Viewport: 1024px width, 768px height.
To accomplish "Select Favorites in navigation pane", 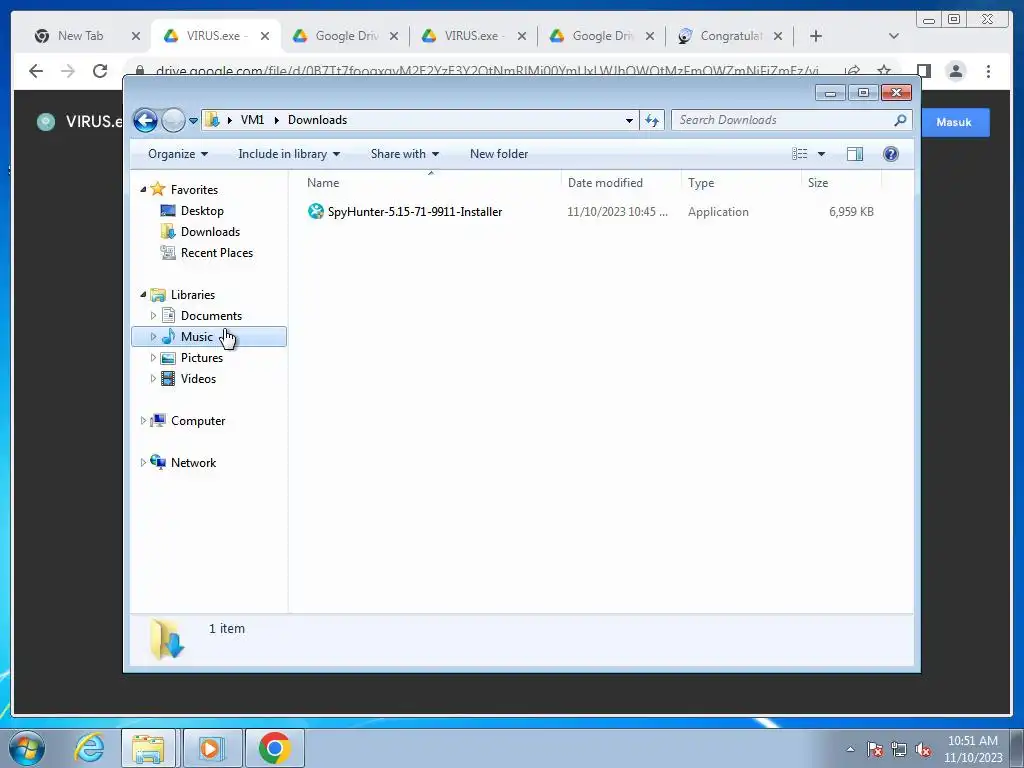I will pos(194,189).
